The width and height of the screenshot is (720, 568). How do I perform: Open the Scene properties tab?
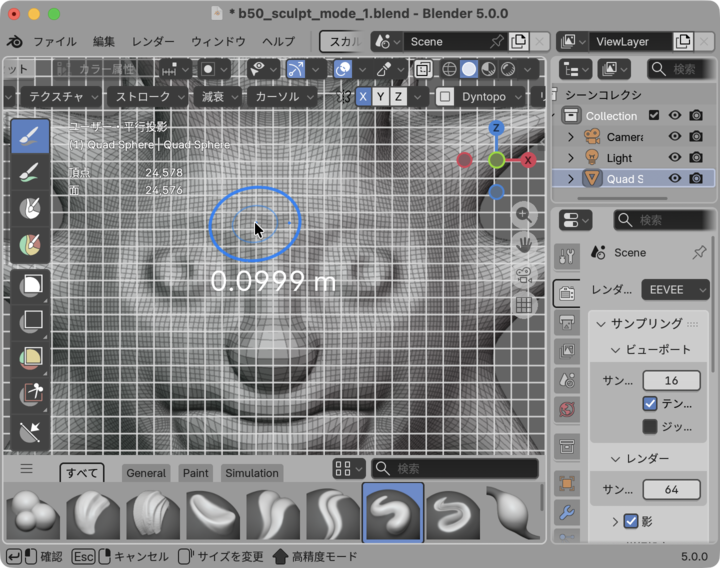point(567,380)
